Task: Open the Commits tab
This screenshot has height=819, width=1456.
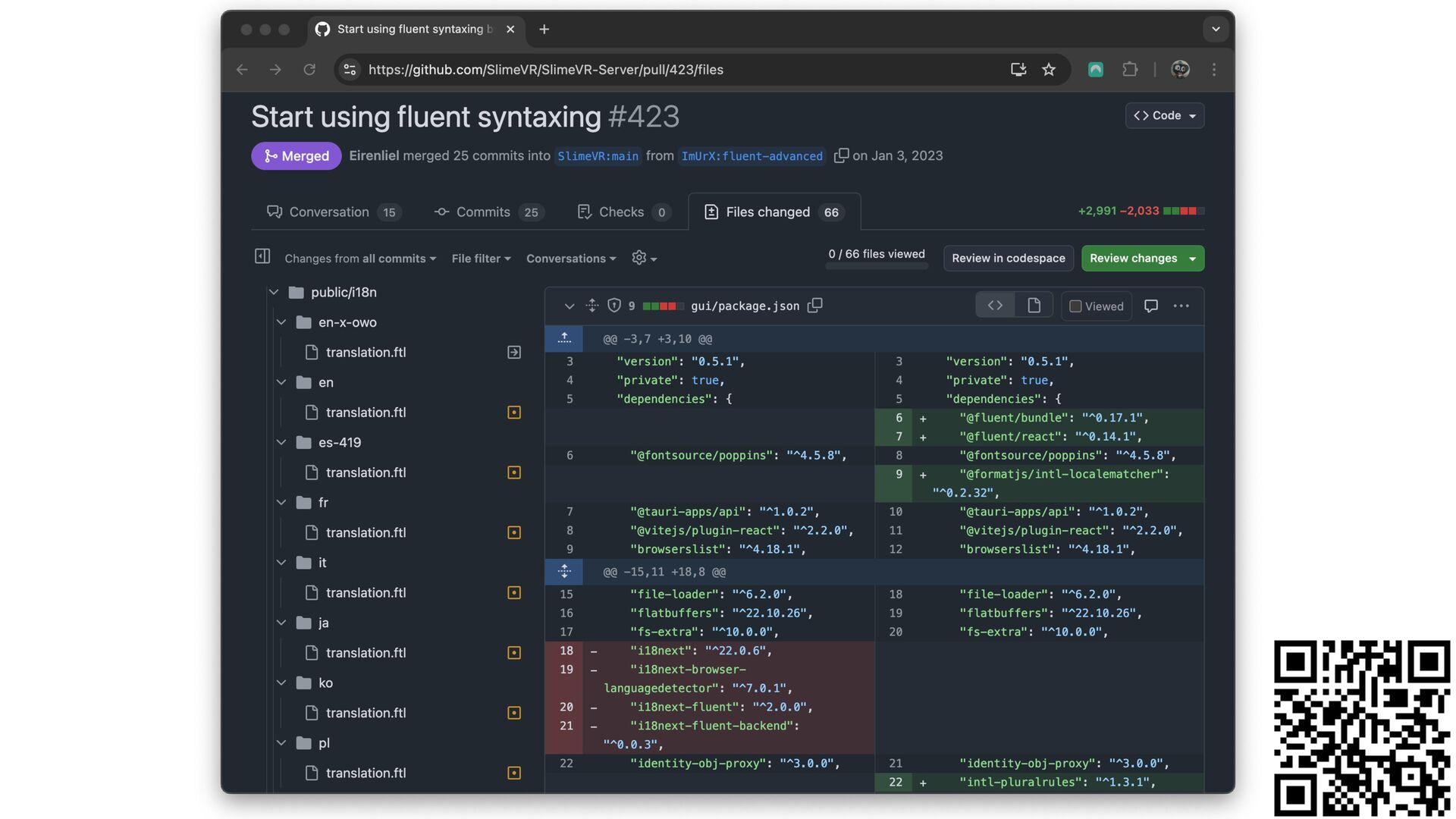Action: 483,212
